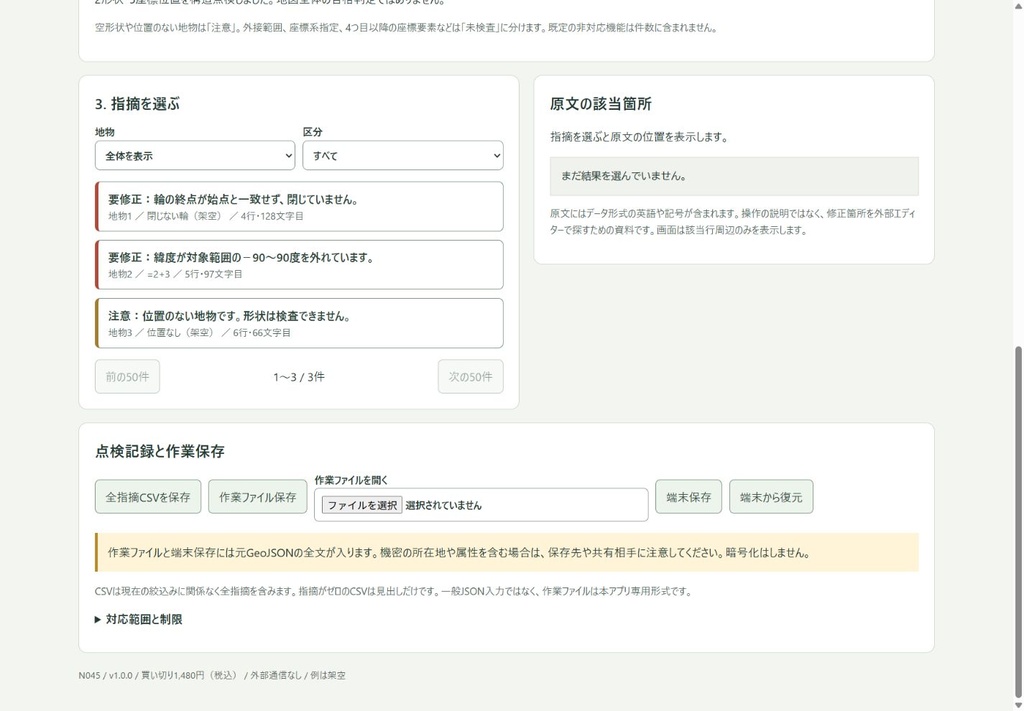Click the 3. 指摘を選ぶ heading
Viewport: 1024px width, 711px height.
point(137,104)
